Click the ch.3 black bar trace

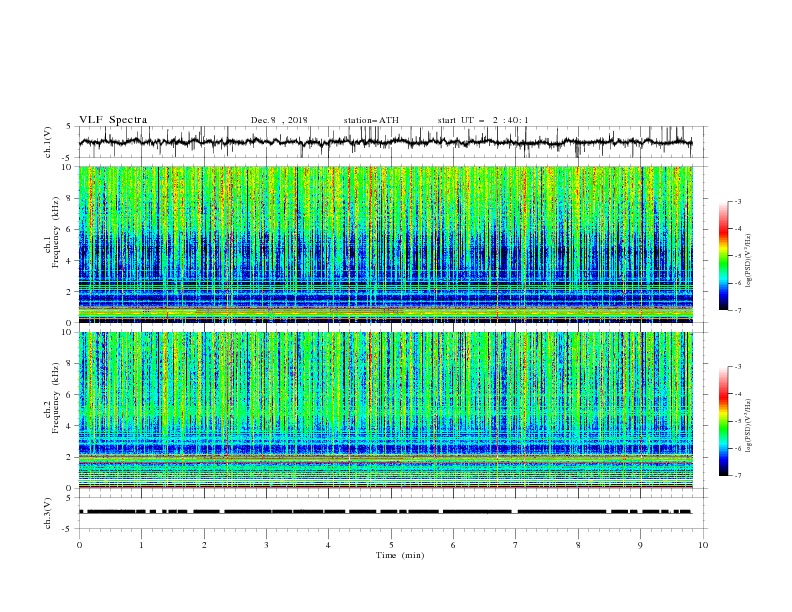click(385, 512)
